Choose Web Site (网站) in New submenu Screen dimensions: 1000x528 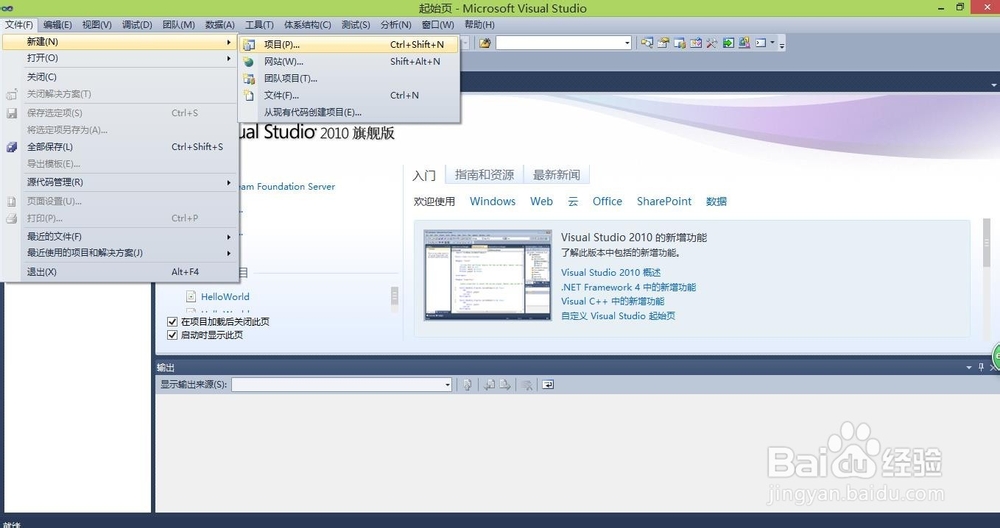point(349,62)
